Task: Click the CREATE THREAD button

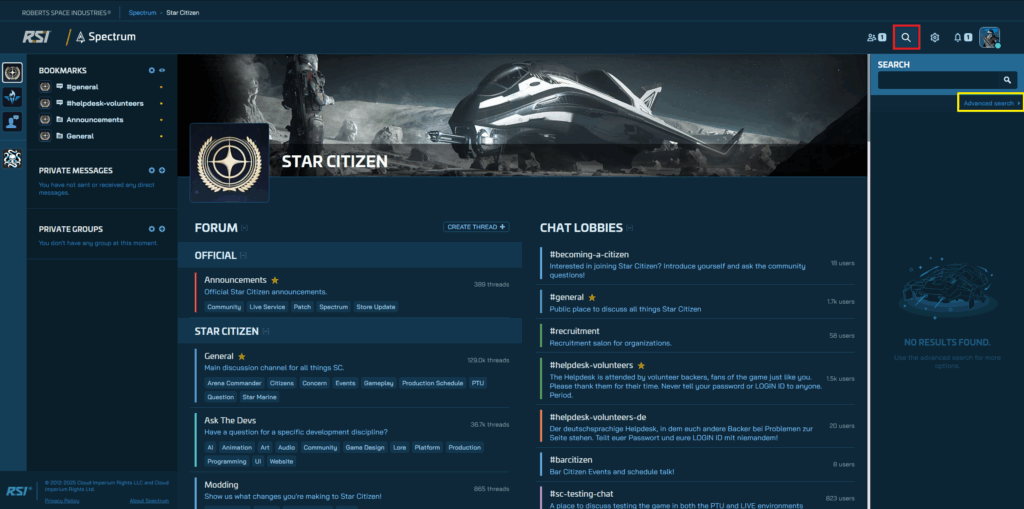Action: (476, 227)
